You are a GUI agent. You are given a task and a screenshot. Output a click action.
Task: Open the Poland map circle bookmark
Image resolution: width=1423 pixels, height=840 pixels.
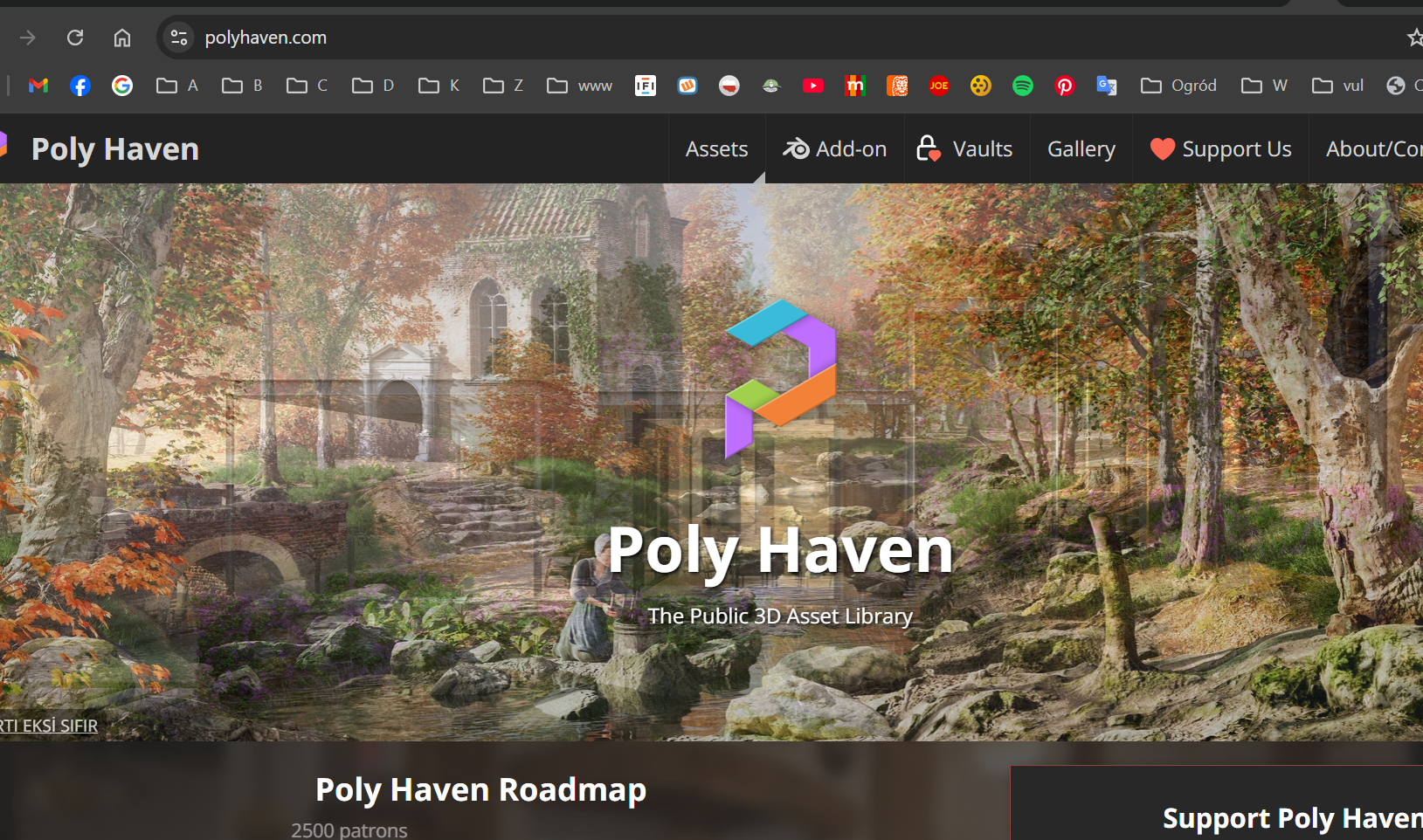pyautogui.click(x=729, y=86)
